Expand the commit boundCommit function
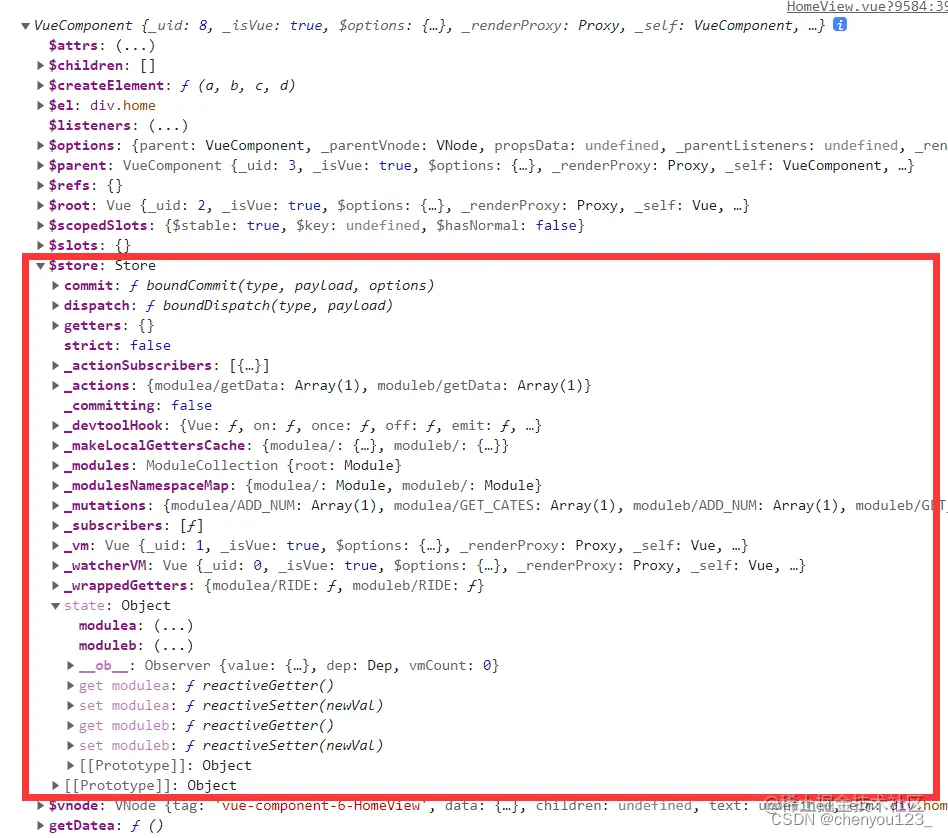Image resolution: width=948 pixels, height=838 pixels. coord(56,285)
